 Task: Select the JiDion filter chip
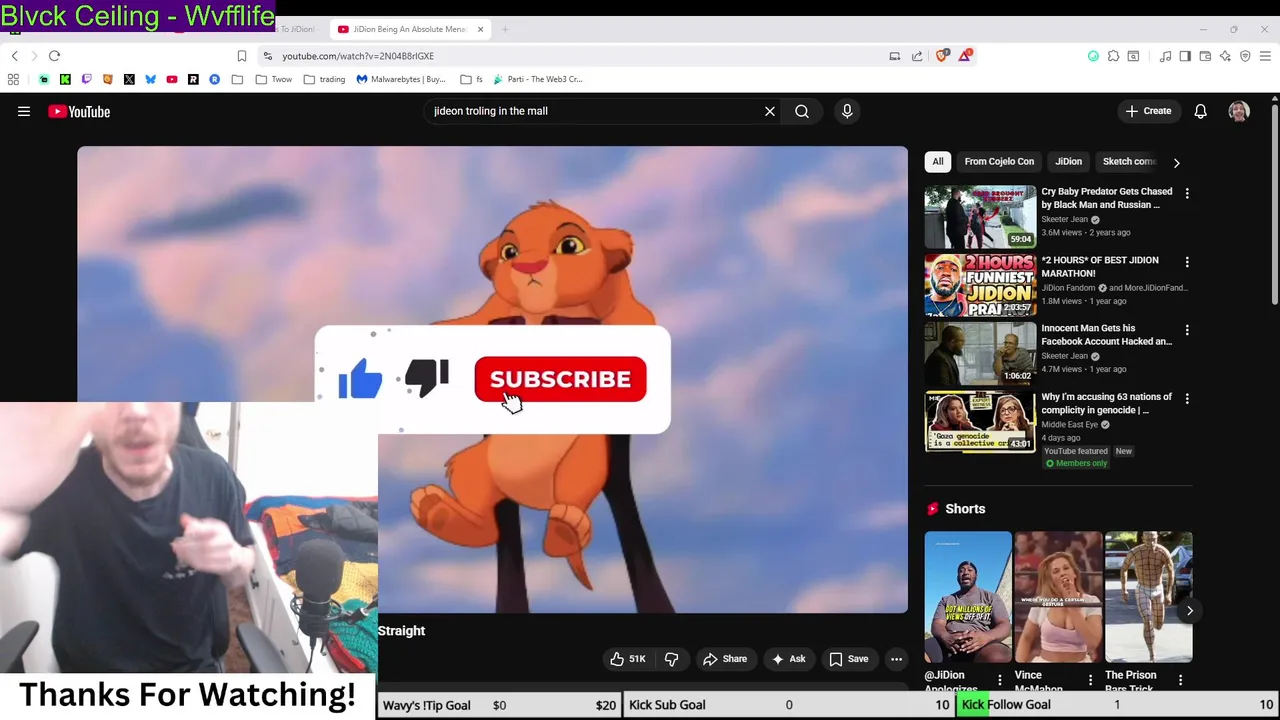(x=1069, y=161)
